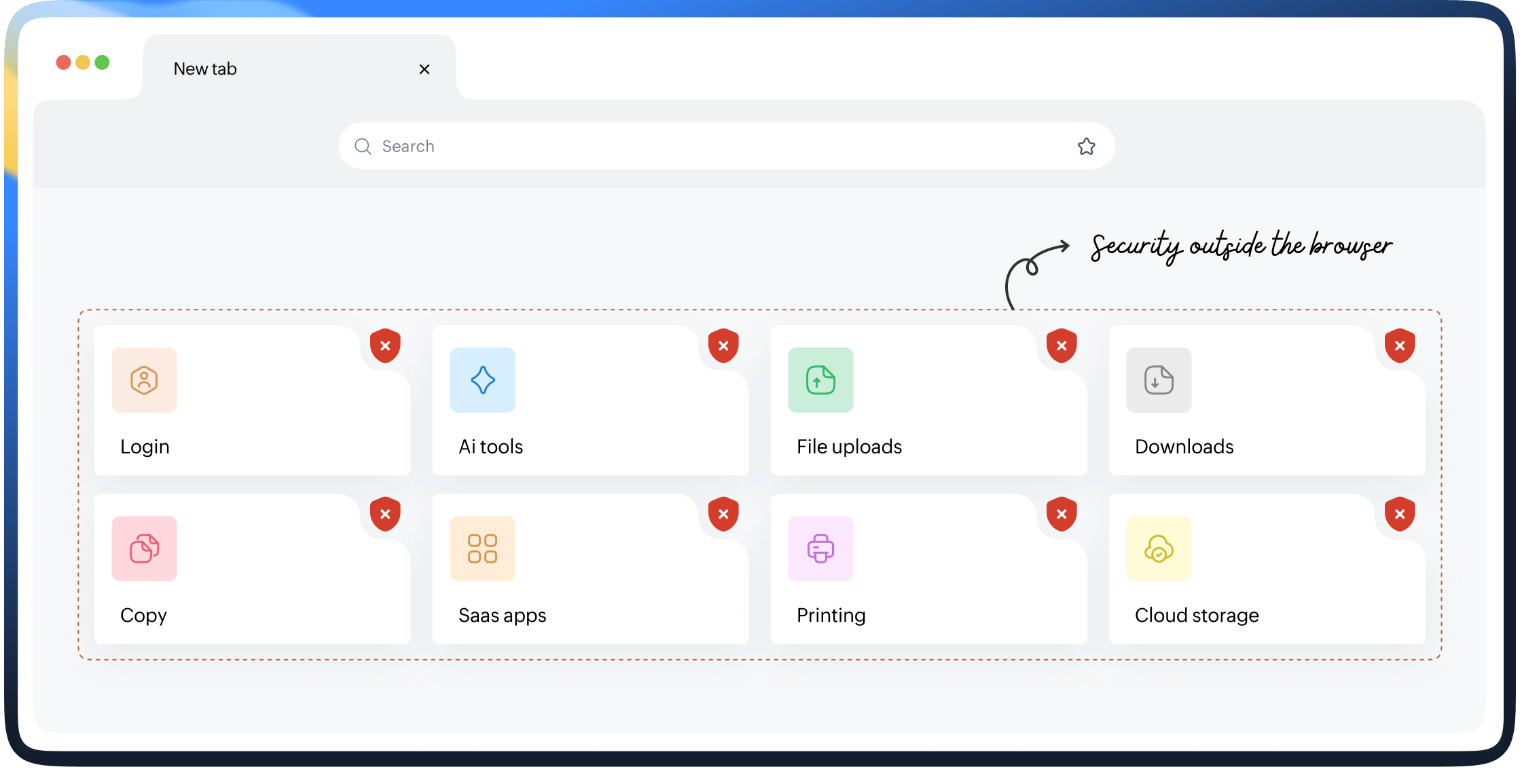Click the magnifier icon in search bar
The height and width of the screenshot is (784, 1522).
[363, 147]
